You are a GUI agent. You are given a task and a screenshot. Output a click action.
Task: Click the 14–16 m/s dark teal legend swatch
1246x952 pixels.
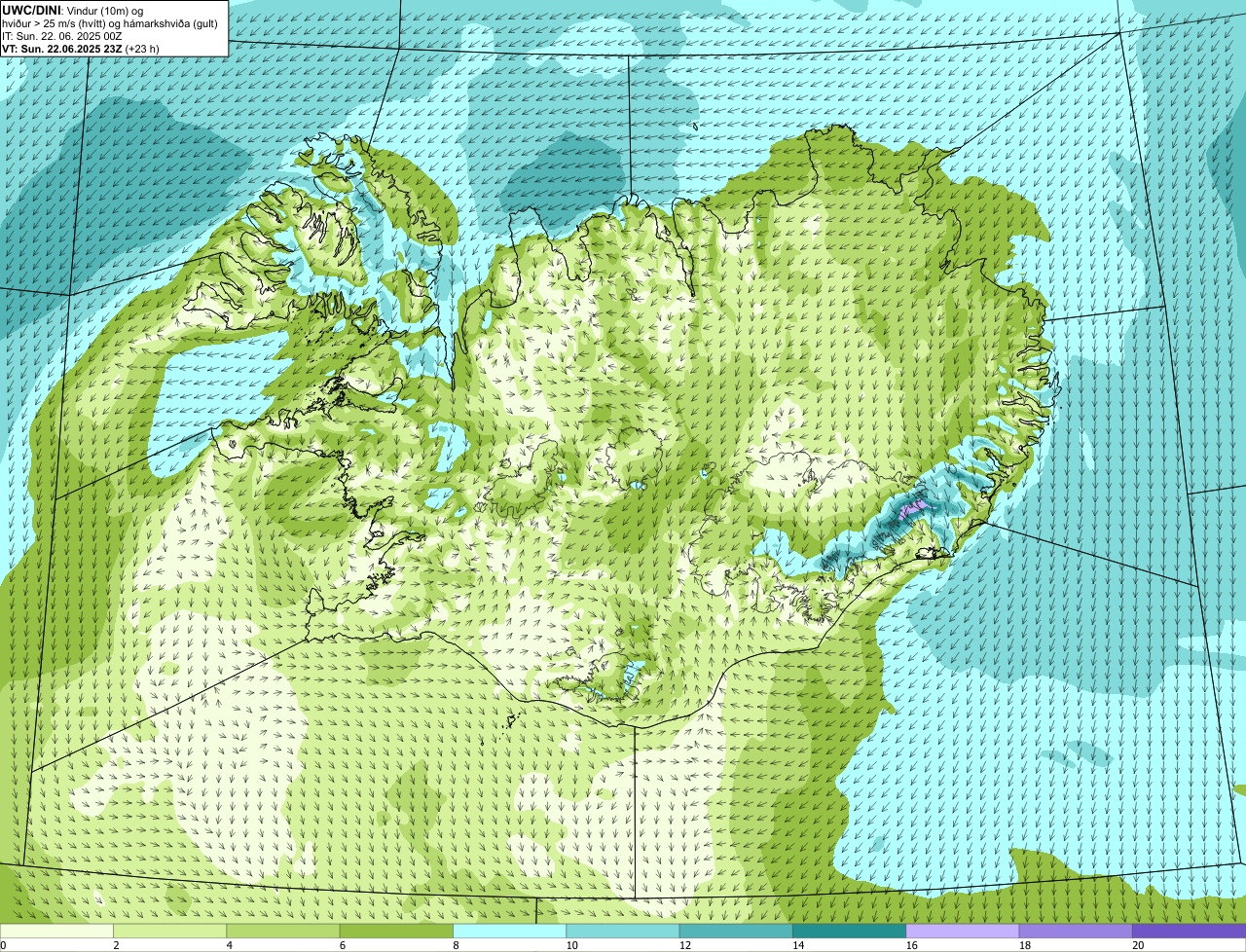point(850,931)
